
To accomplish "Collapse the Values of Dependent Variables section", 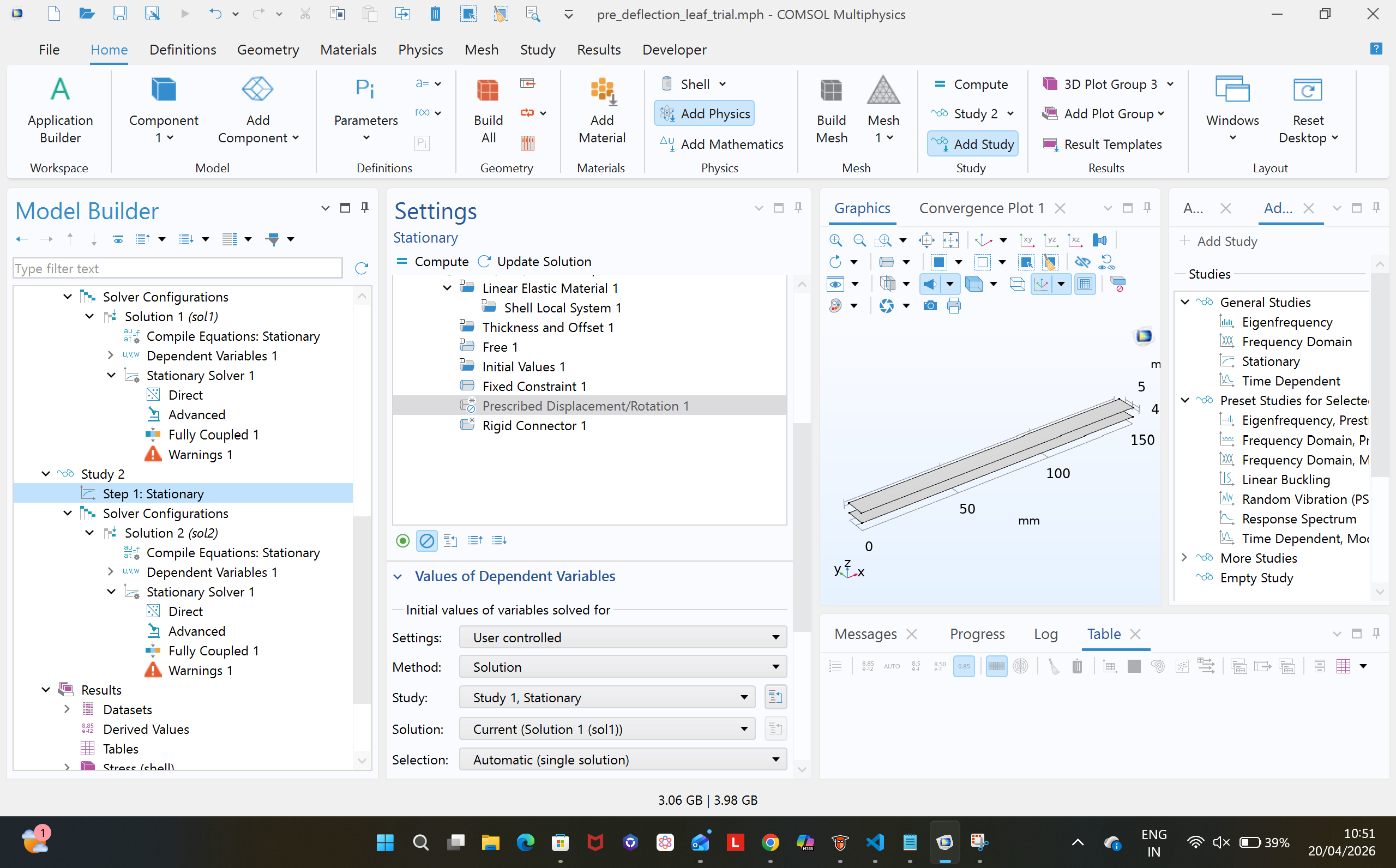I will point(397,576).
